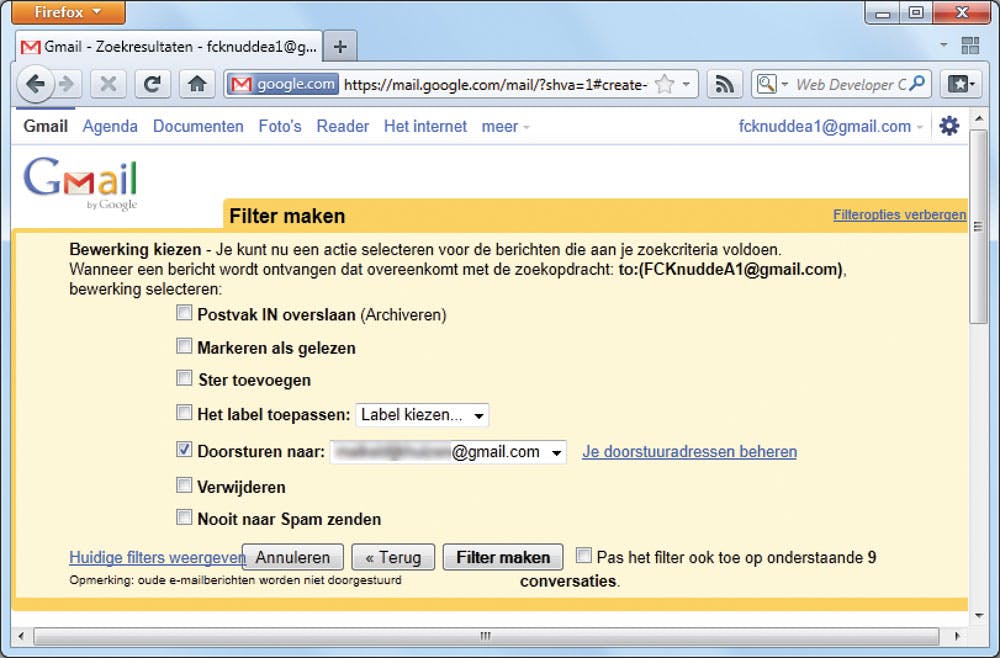Open the Firefox application menu button
Image resolution: width=1000 pixels, height=658 pixels.
(x=68, y=12)
